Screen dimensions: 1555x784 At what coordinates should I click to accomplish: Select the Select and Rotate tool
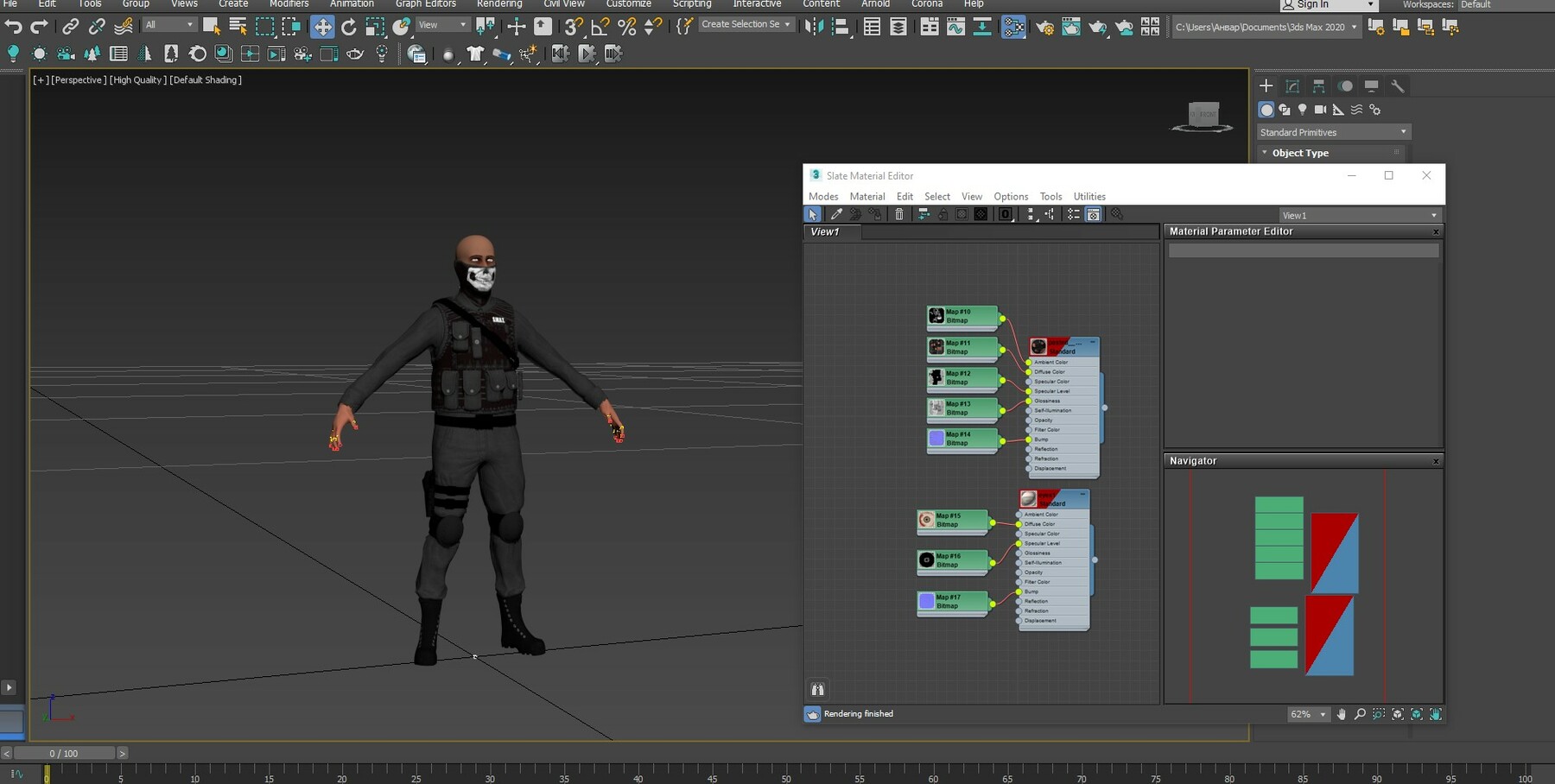point(348,27)
